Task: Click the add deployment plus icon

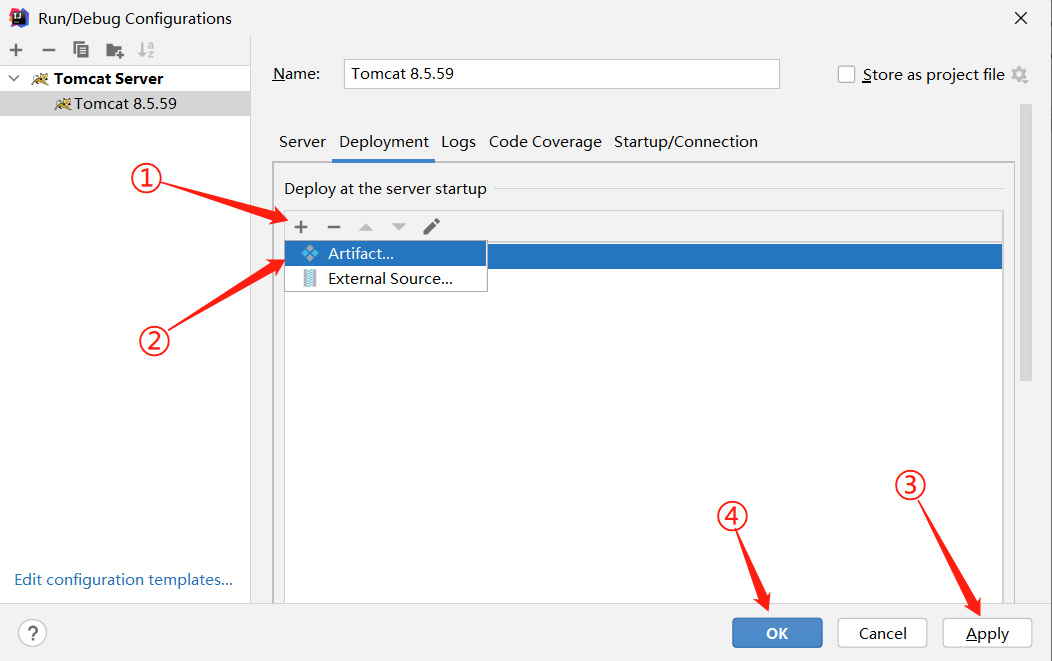Action: coord(301,227)
